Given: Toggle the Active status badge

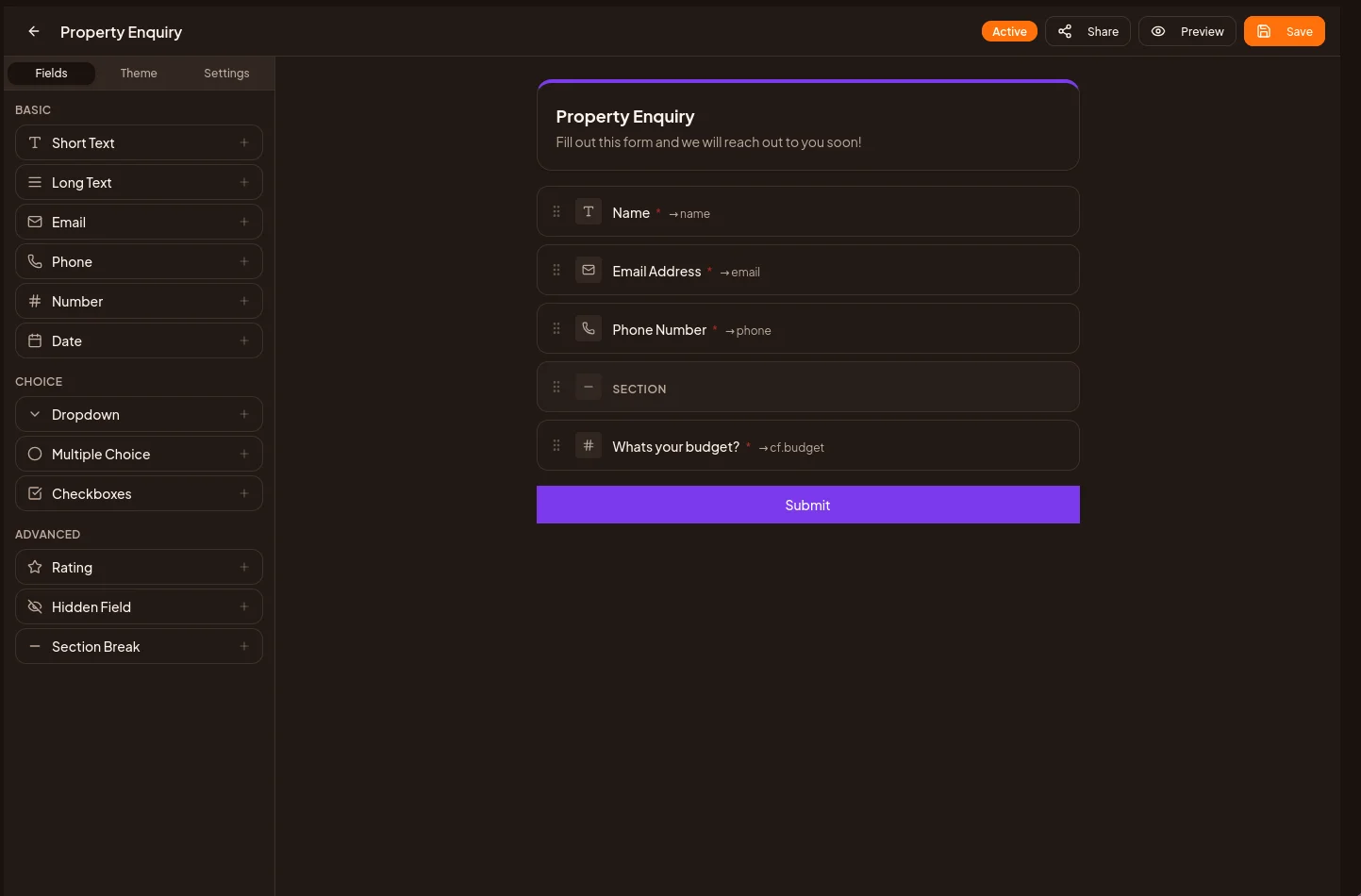Looking at the screenshot, I should (1009, 31).
